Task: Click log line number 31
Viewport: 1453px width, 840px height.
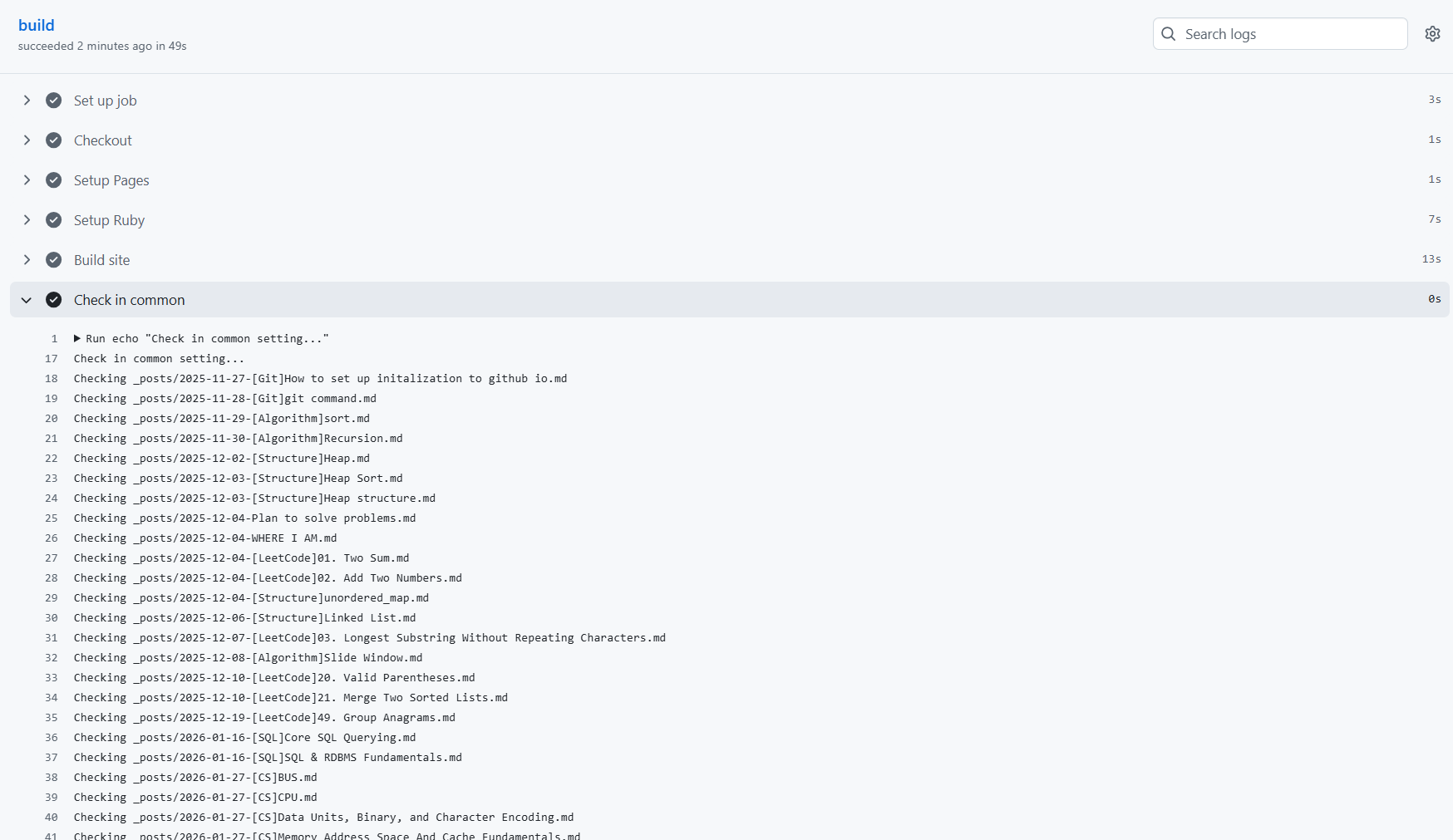Action: click(52, 638)
